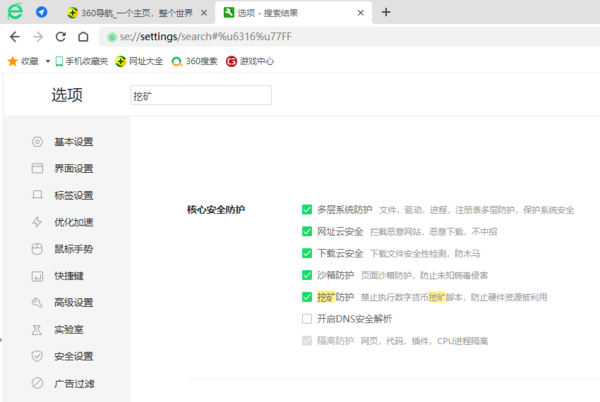Select 安全设置 in the settings sidebar
This screenshot has width=600, height=402.
tap(73, 356)
